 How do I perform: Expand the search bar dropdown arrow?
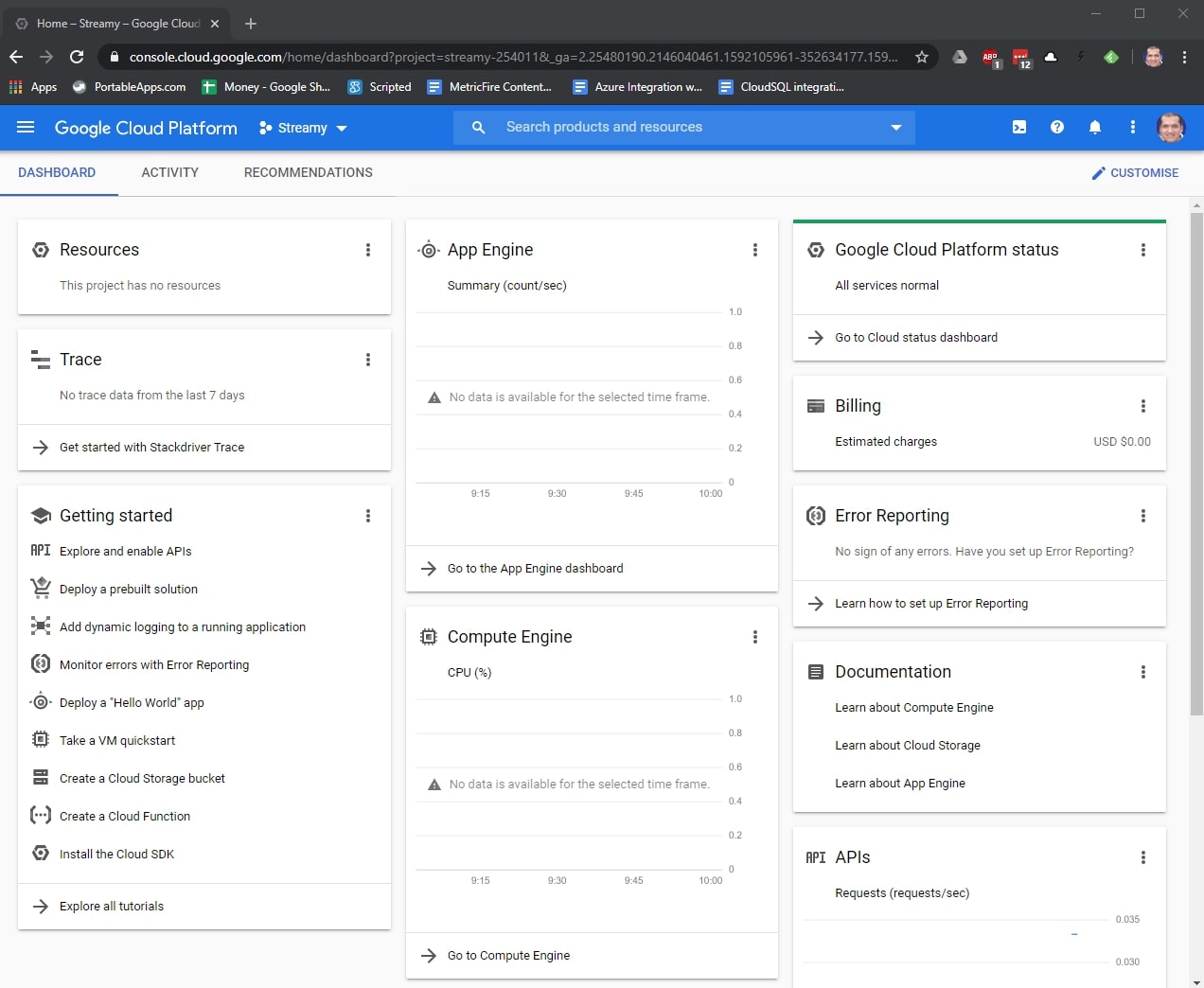896,128
